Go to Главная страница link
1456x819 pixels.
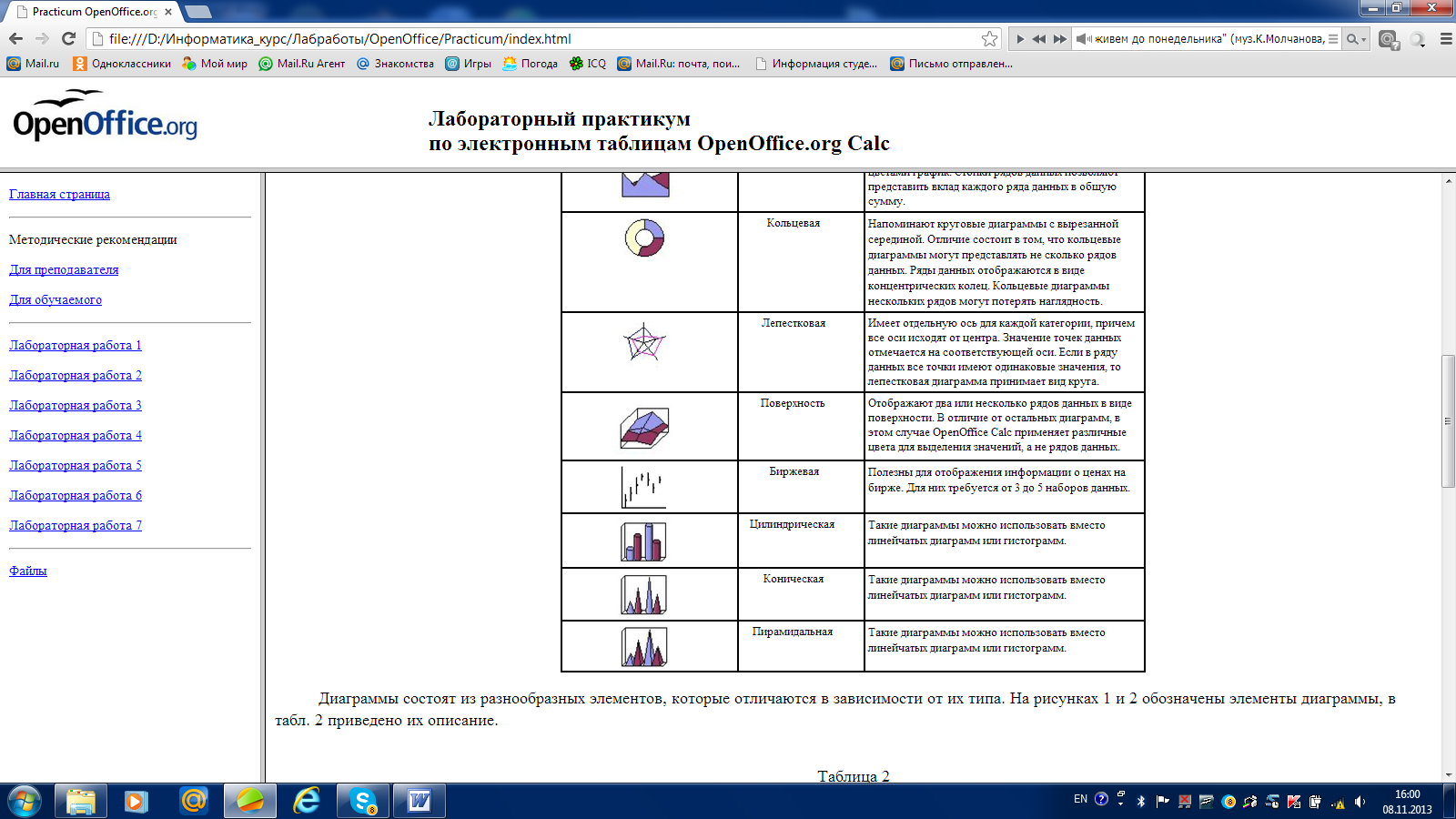59,194
